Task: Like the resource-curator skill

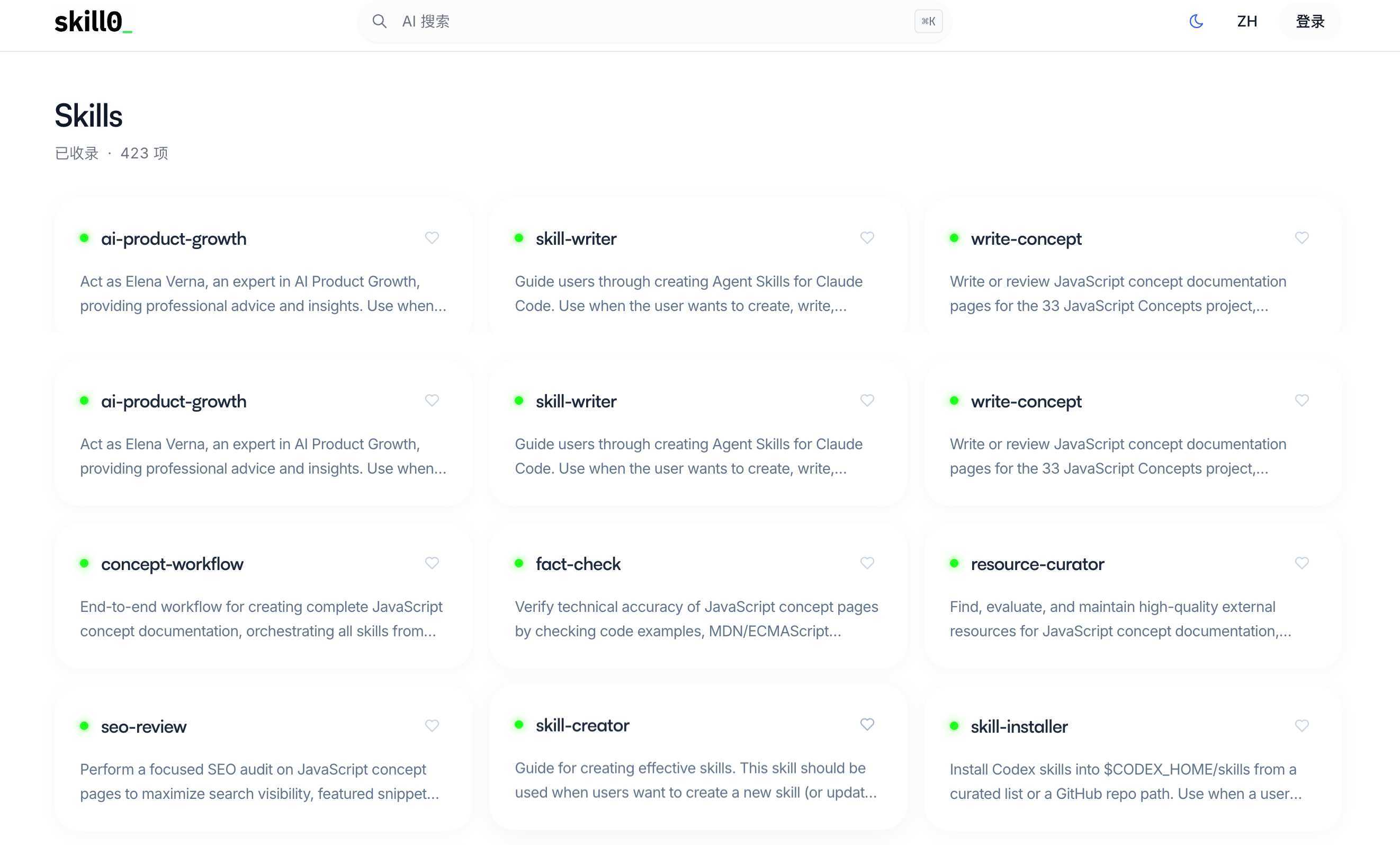Action: click(1301, 563)
